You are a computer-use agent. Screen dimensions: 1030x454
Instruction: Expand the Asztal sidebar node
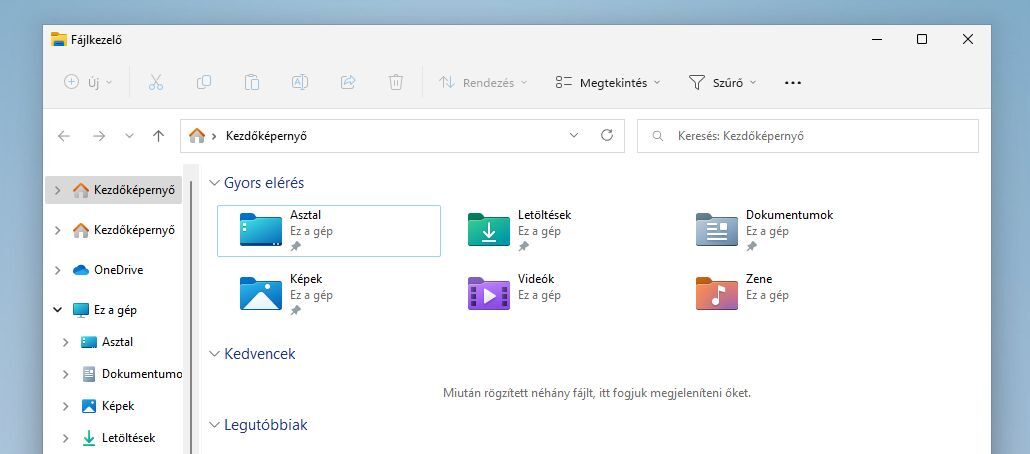tap(66, 342)
